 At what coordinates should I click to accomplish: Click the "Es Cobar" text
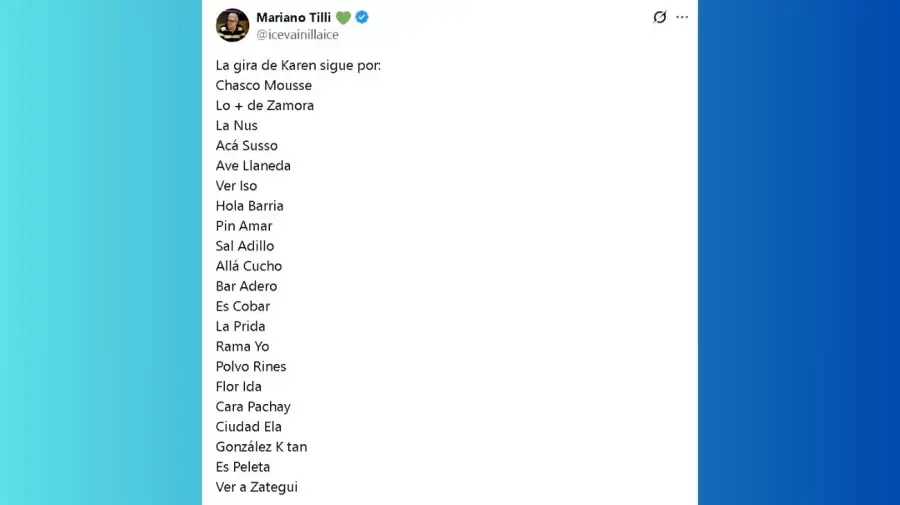pyautogui.click(x=242, y=306)
